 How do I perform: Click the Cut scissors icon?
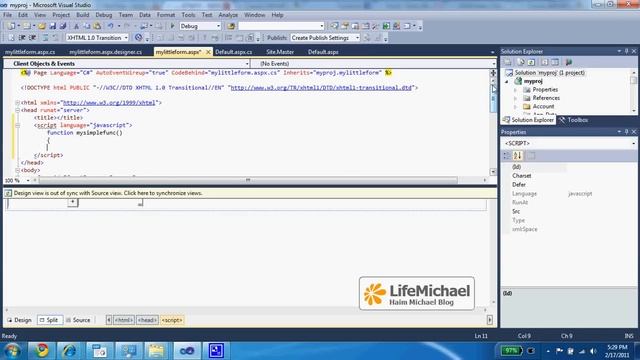76,26
